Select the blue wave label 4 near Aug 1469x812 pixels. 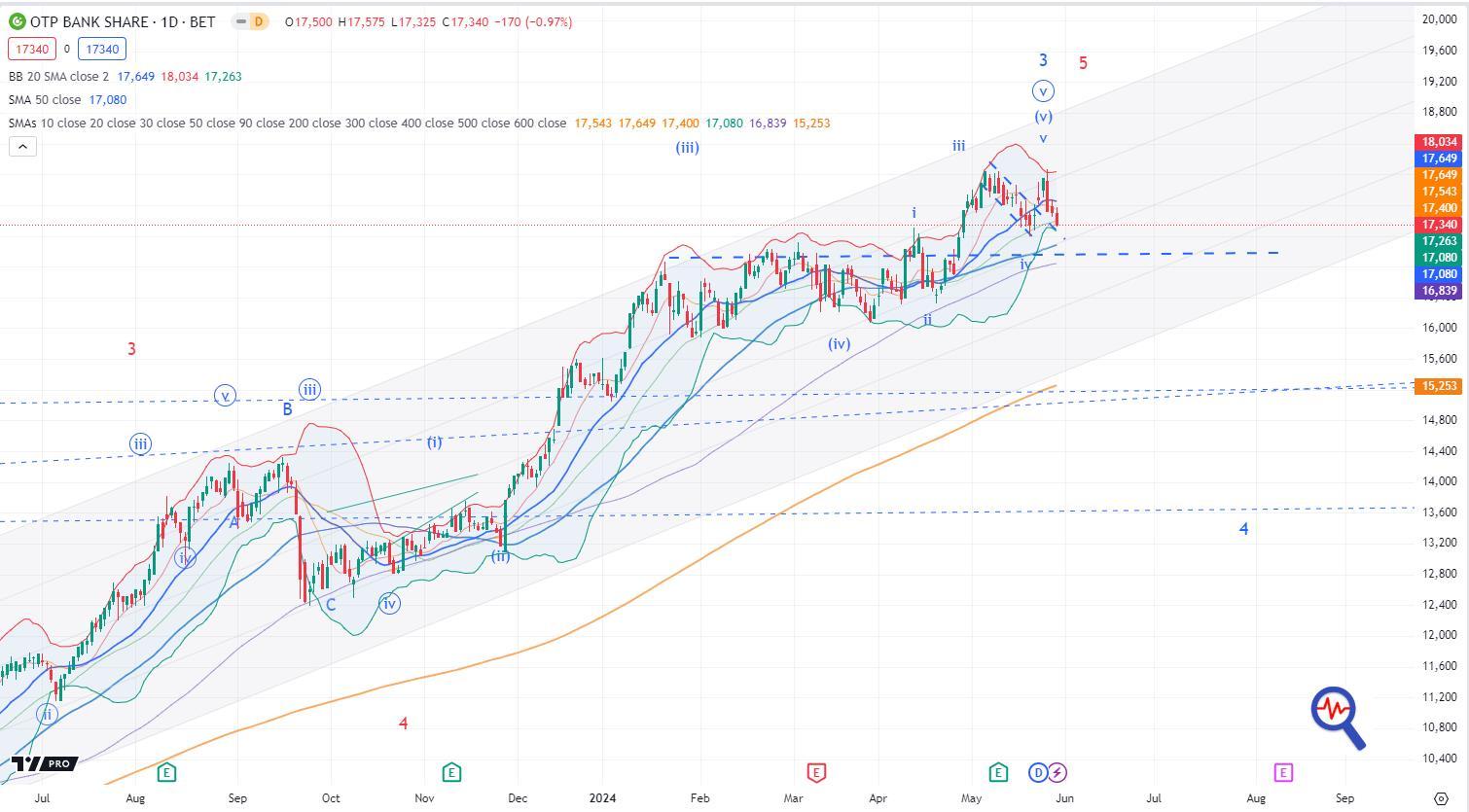1243,529
